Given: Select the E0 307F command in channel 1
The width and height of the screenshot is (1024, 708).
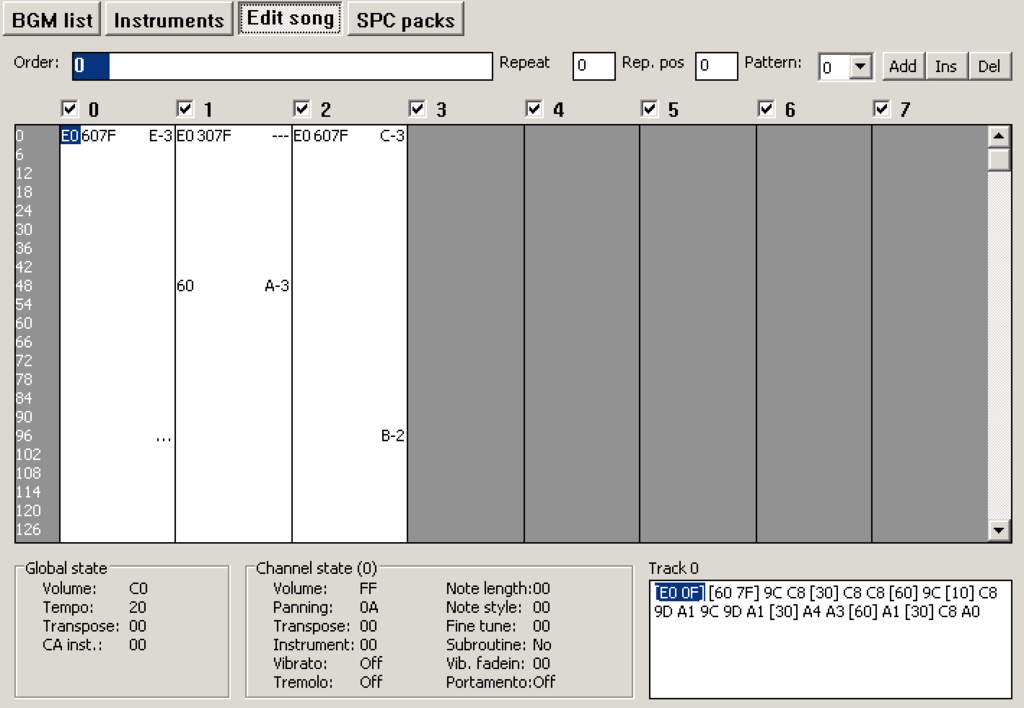Looking at the screenshot, I should click(x=204, y=136).
